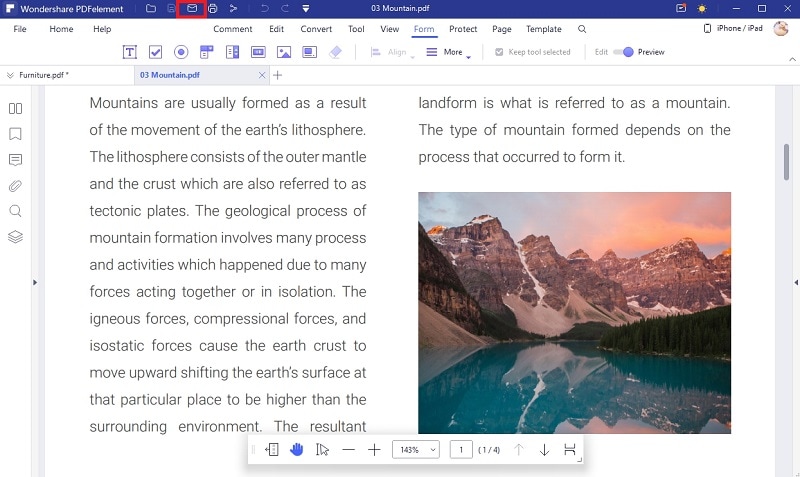This screenshot has width=800, height=477.
Task: Open the quick access toolbar dropdown arrow
Action: (306, 9)
